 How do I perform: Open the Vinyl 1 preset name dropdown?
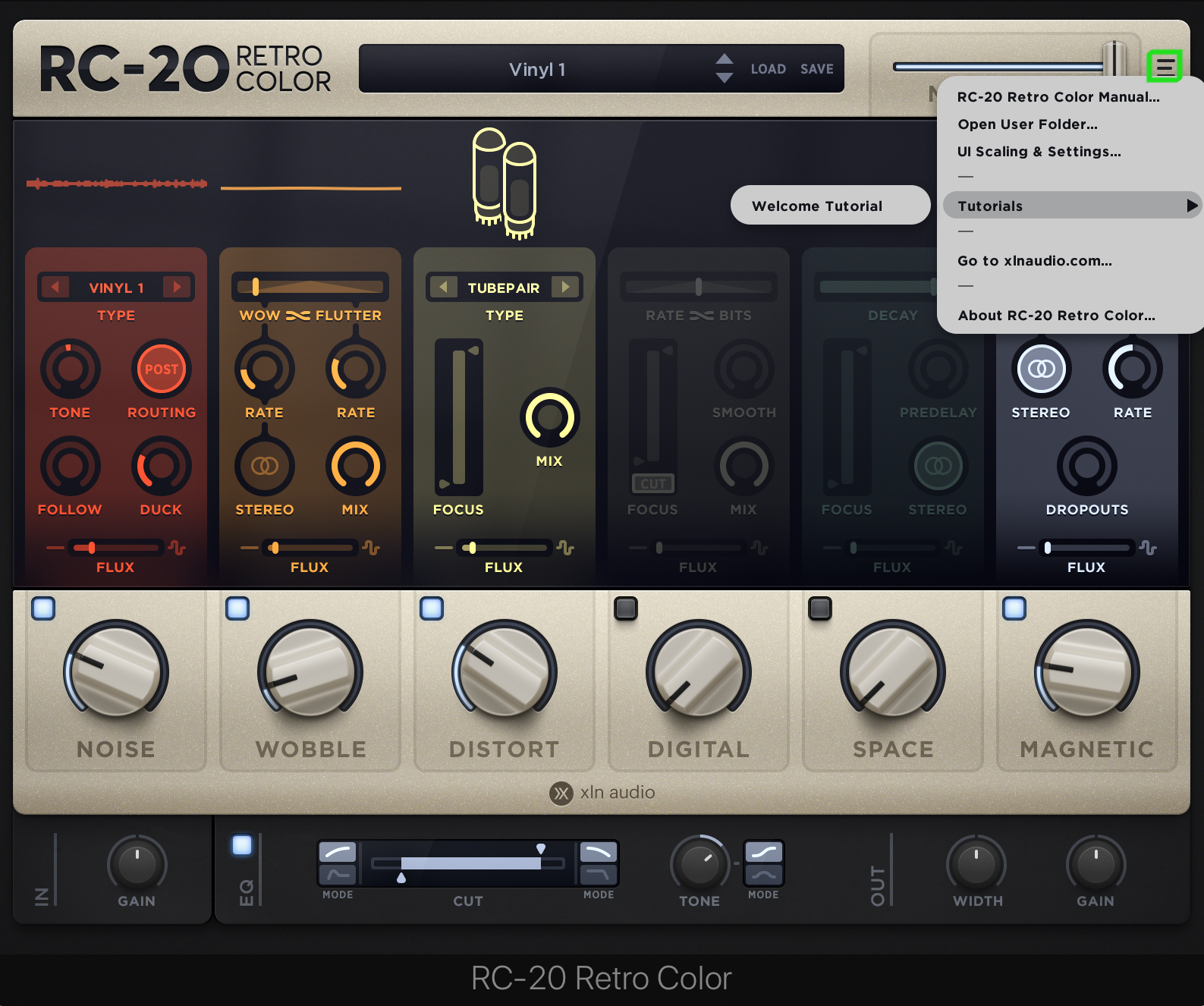point(537,69)
